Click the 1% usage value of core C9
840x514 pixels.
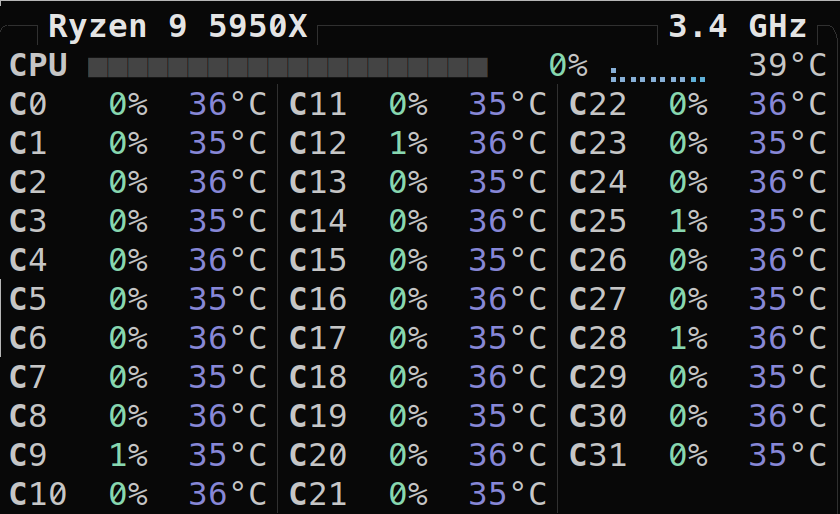[128, 456]
